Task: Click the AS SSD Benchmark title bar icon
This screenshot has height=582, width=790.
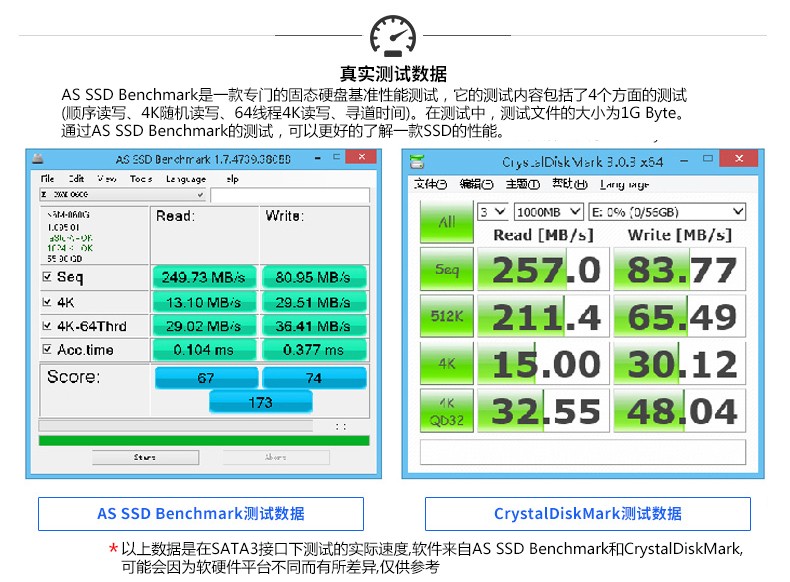Action: tap(38, 160)
